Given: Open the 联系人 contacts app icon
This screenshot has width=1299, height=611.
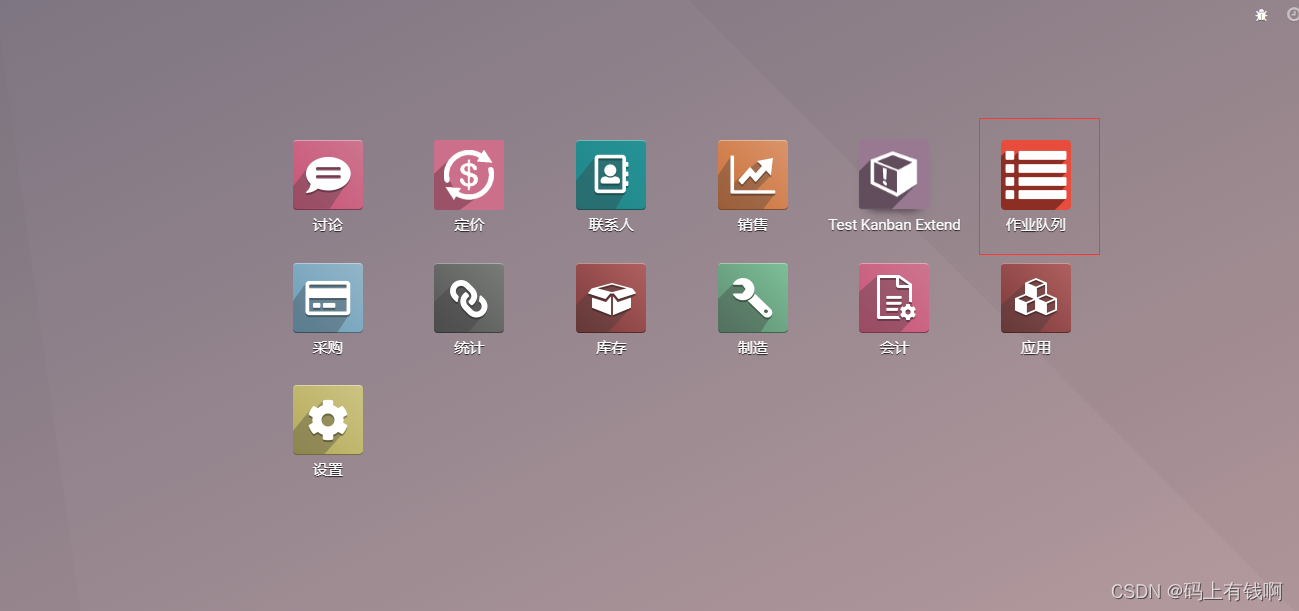Looking at the screenshot, I should [x=611, y=175].
